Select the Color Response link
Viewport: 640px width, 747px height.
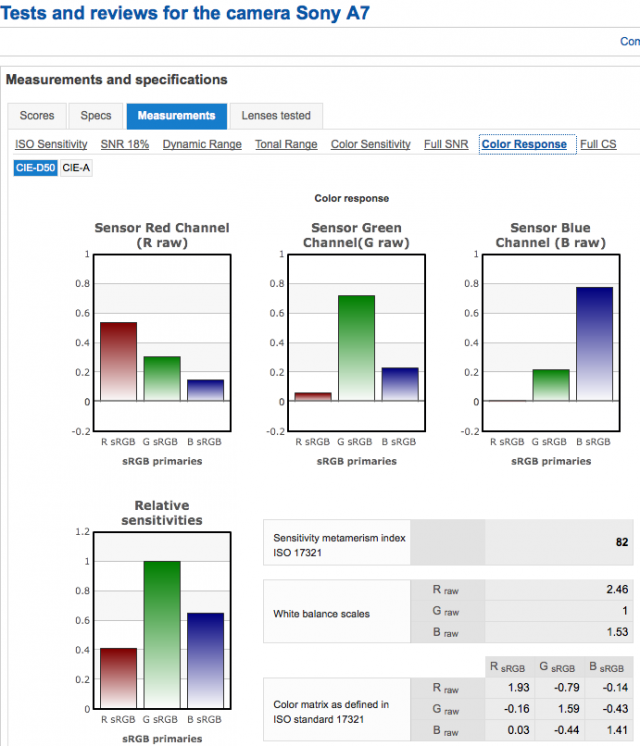[524, 144]
